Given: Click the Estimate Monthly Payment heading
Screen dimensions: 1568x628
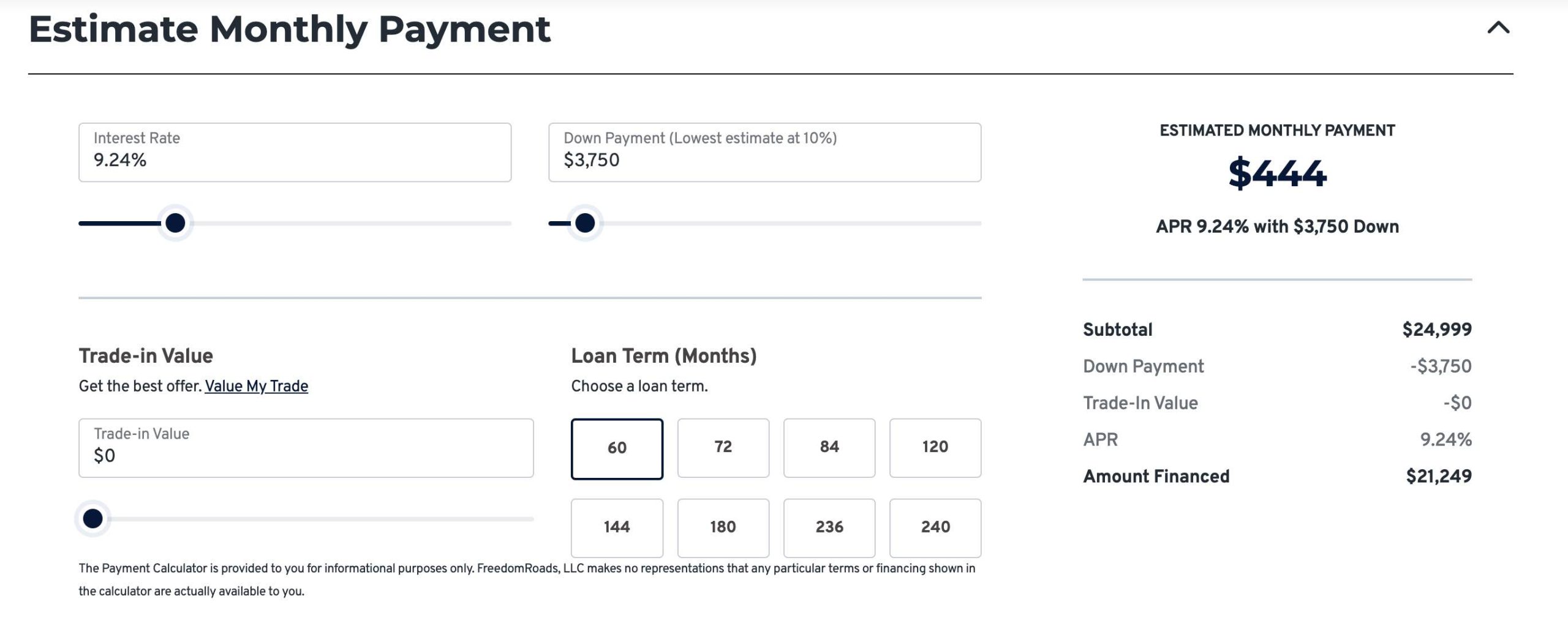Looking at the screenshot, I should click(290, 29).
